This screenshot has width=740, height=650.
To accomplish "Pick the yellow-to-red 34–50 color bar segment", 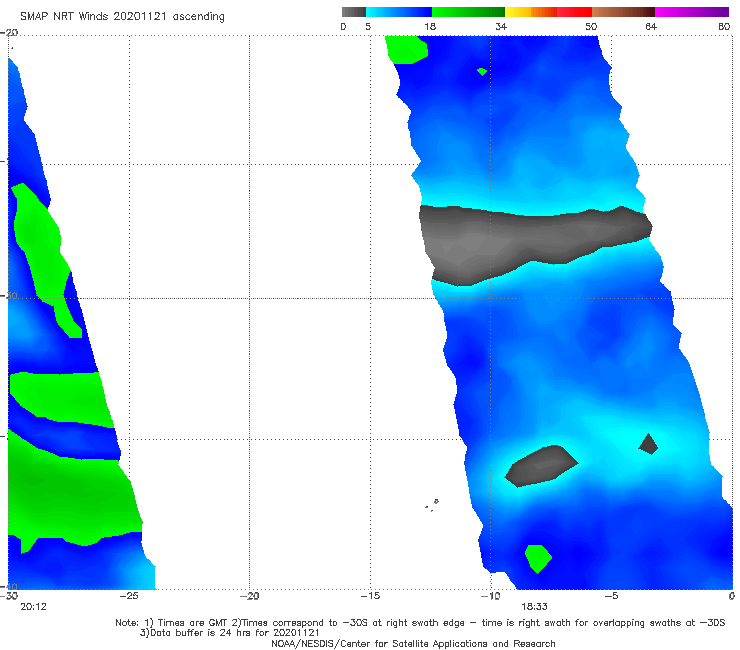I will point(548,12).
